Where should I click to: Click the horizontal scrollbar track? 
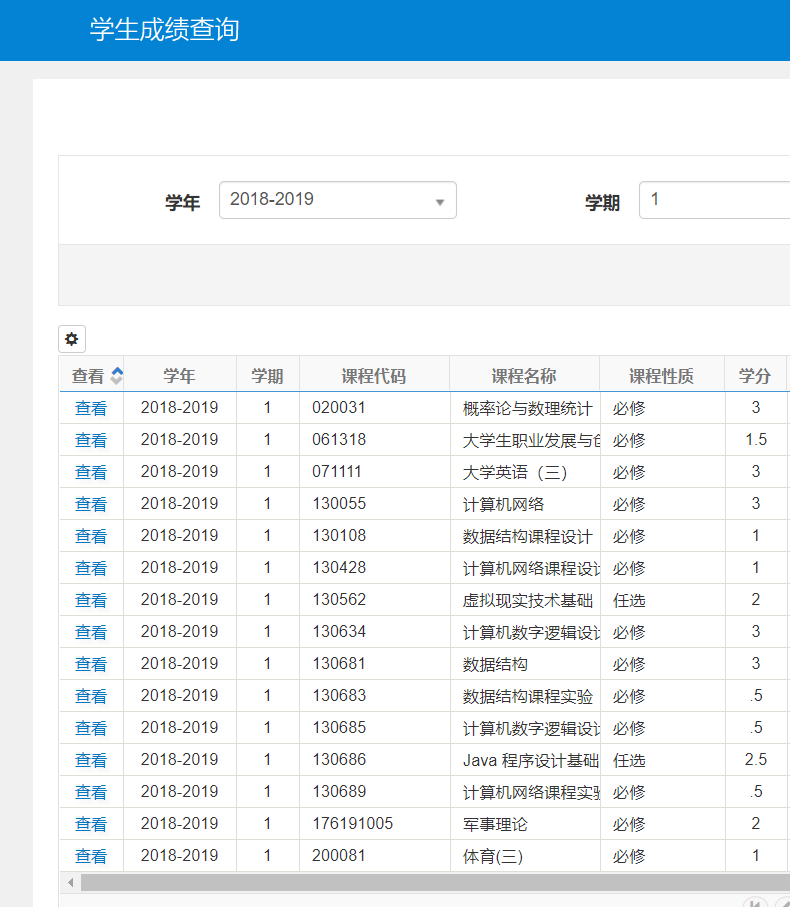coord(435,883)
